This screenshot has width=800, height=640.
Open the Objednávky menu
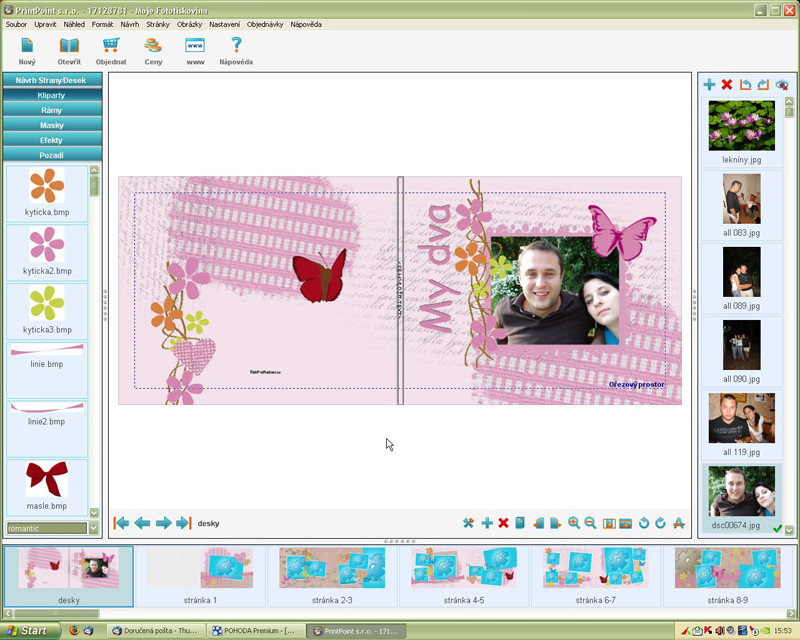(265, 24)
